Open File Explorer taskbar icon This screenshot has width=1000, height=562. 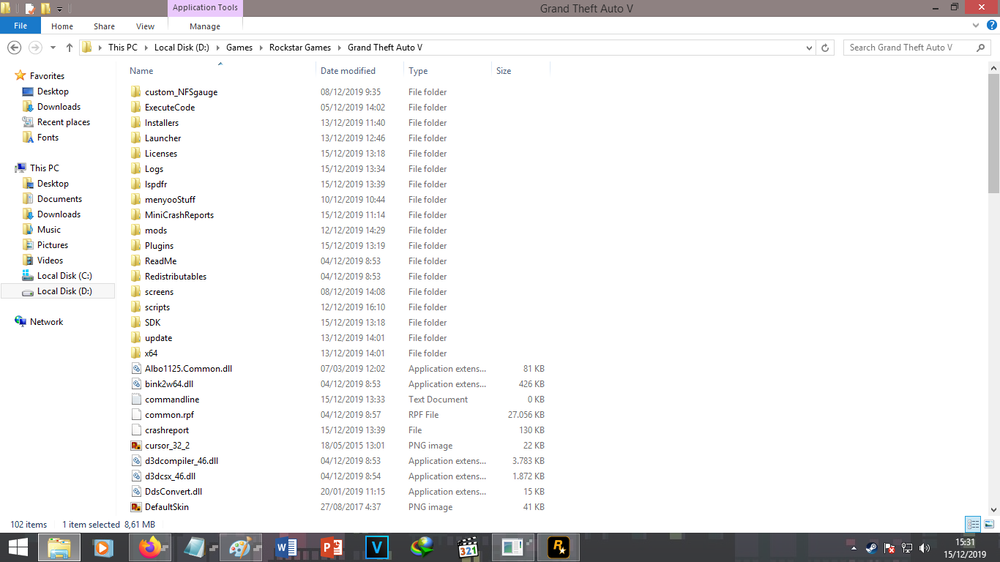[59, 547]
